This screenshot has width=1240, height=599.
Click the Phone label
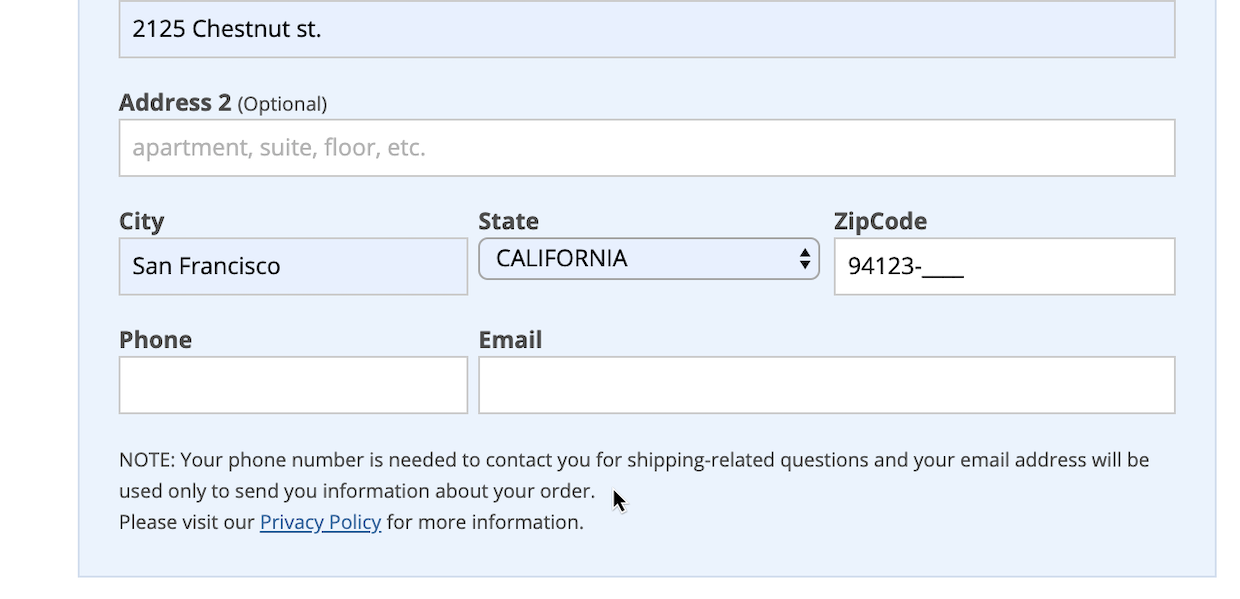tap(155, 339)
